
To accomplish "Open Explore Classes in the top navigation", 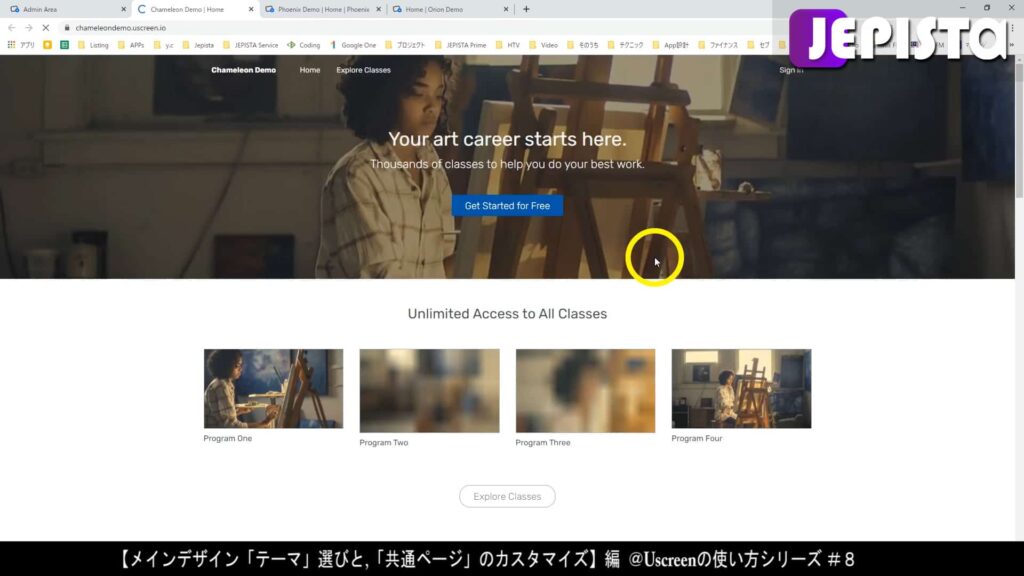I will tap(363, 70).
